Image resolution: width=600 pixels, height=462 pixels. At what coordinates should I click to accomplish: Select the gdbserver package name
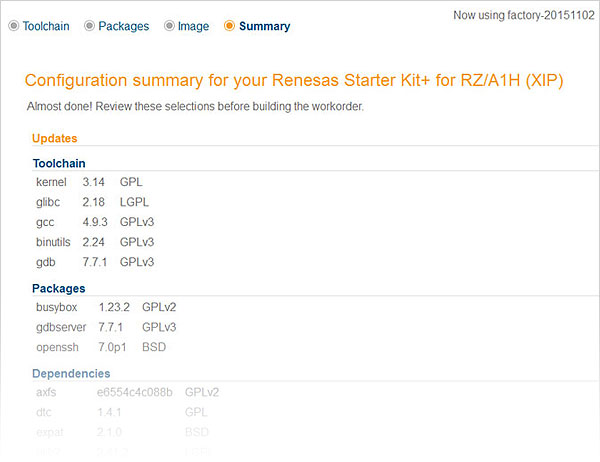61,327
